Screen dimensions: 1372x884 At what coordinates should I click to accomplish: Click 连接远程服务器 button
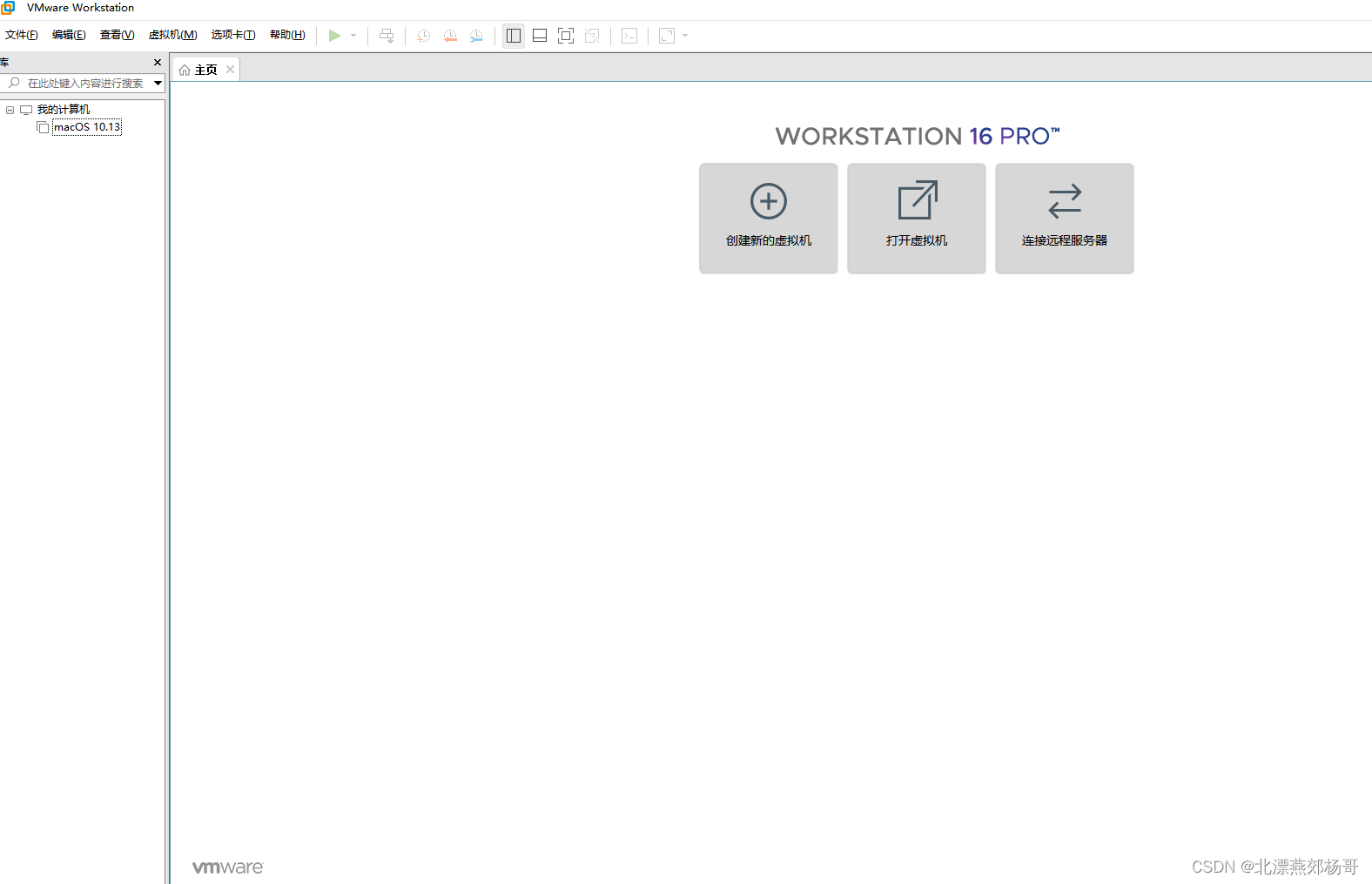tap(1065, 219)
